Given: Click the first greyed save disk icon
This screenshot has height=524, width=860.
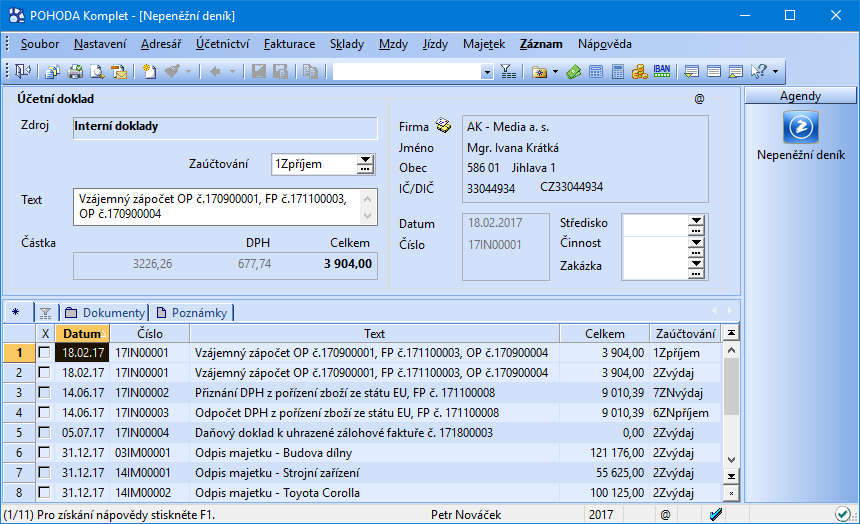Looking at the screenshot, I should tap(258, 71).
